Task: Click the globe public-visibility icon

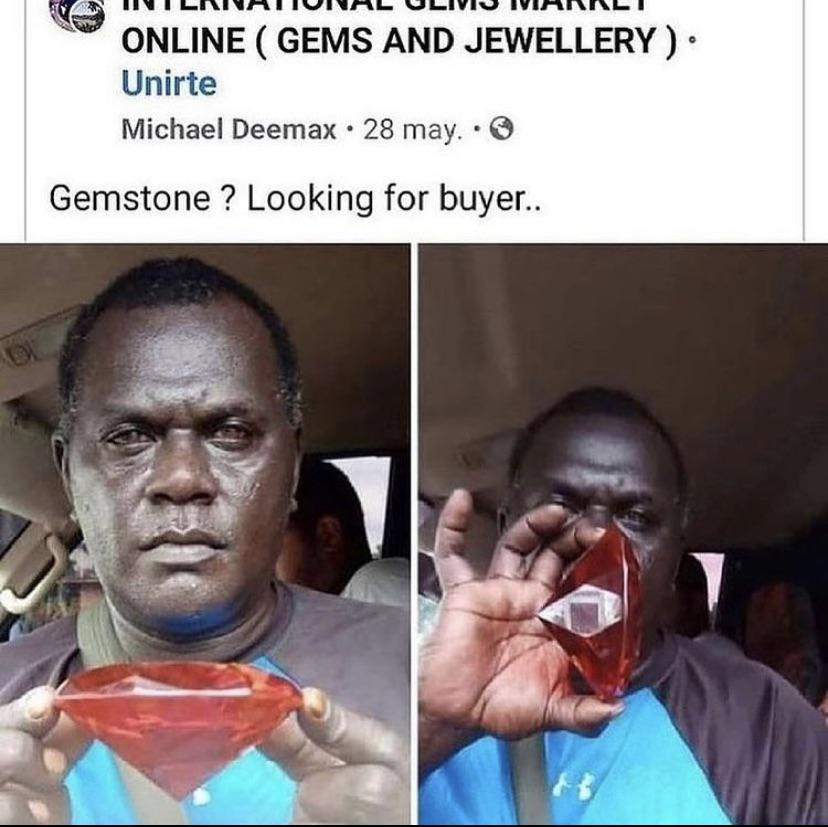Action: tap(501, 128)
